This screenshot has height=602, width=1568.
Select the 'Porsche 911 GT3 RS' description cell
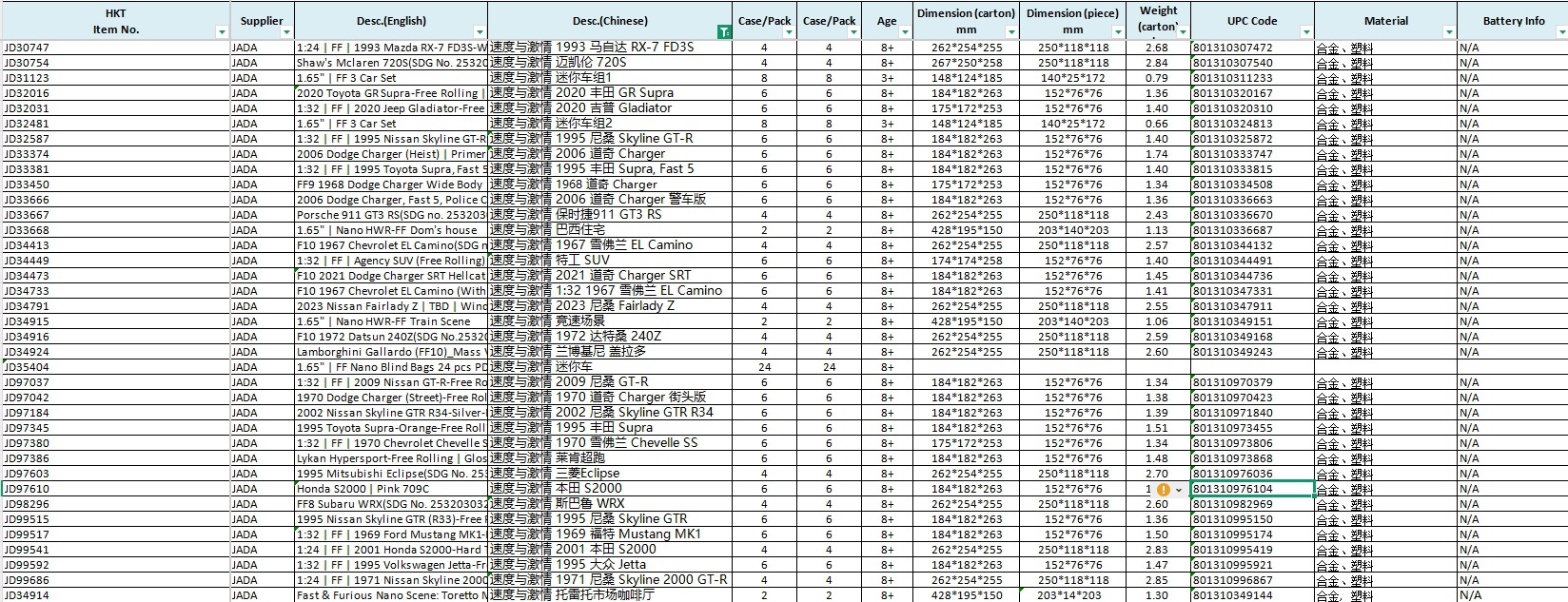tap(391, 215)
